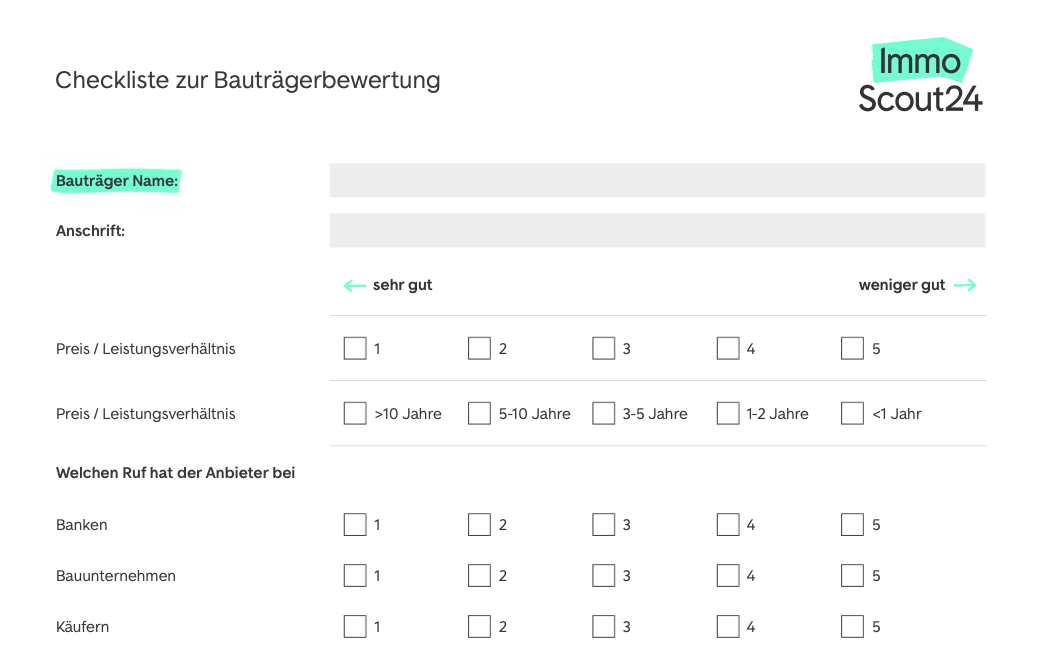Focus the Anschrift text field
The image size is (1046, 656).
(656, 231)
